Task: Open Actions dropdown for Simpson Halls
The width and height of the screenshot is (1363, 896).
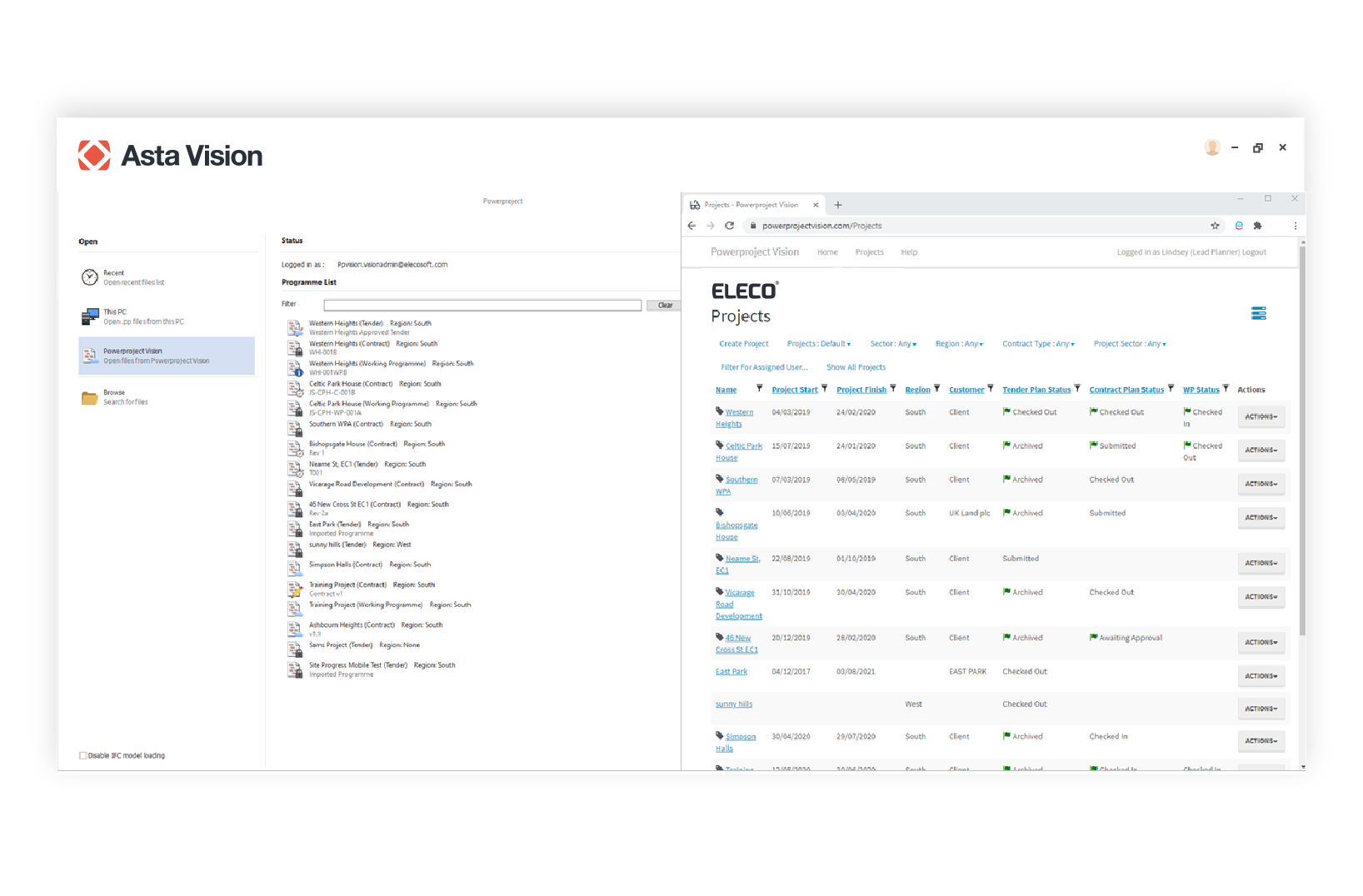Action: pos(1261,741)
